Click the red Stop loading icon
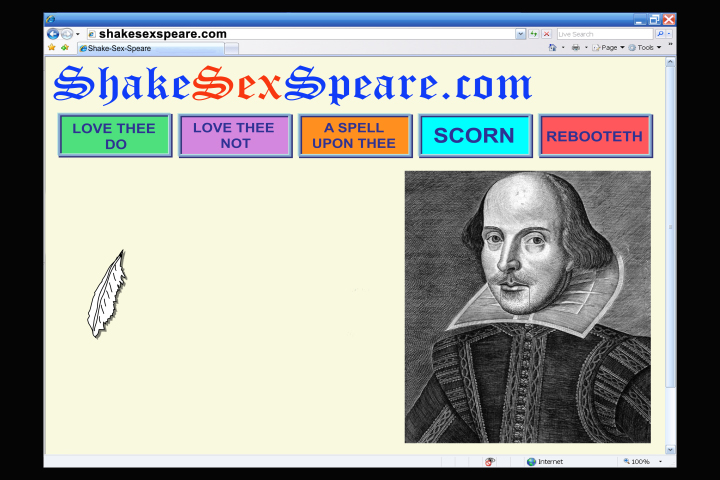 (x=546, y=34)
